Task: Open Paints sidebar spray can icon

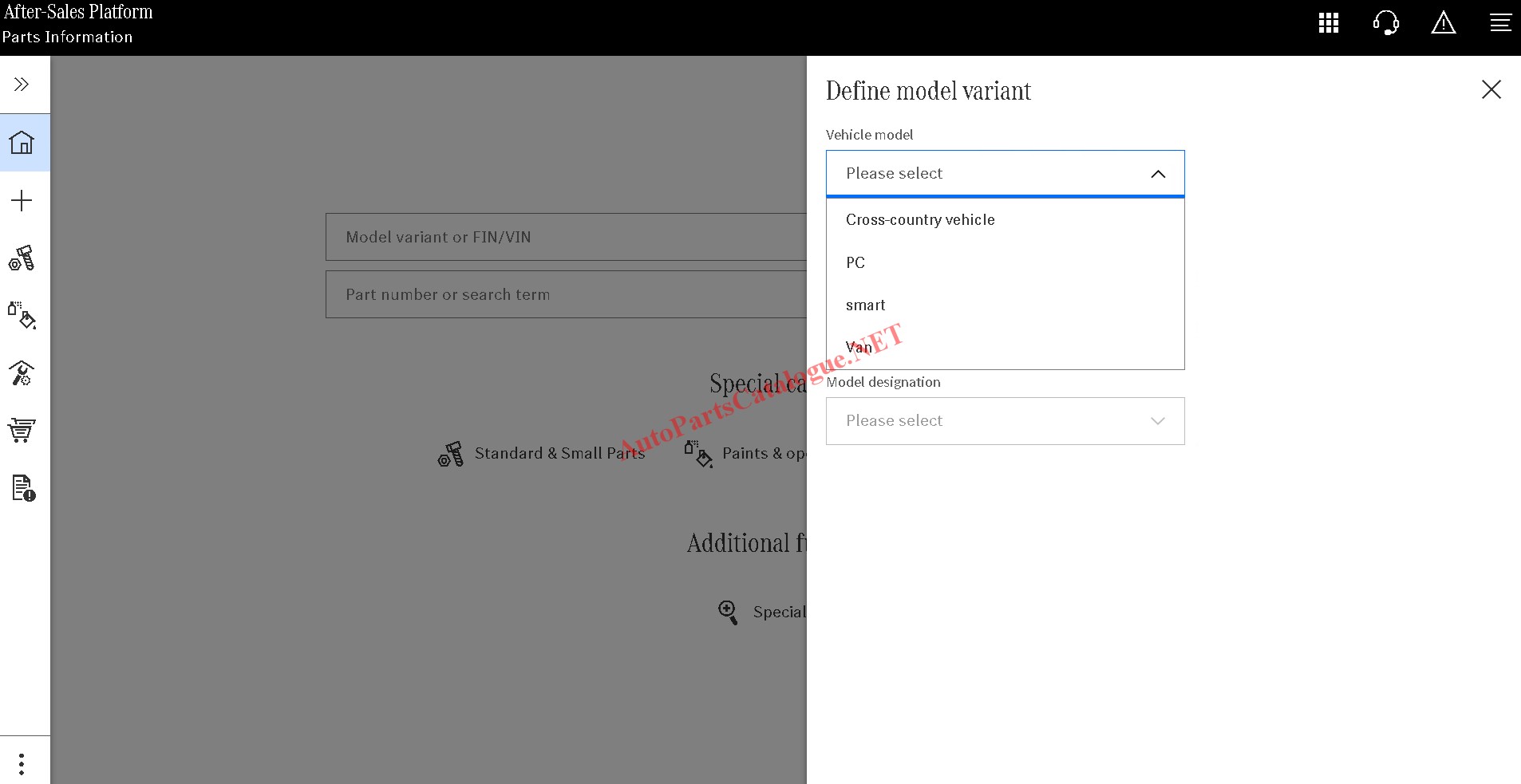Action: coord(22,315)
